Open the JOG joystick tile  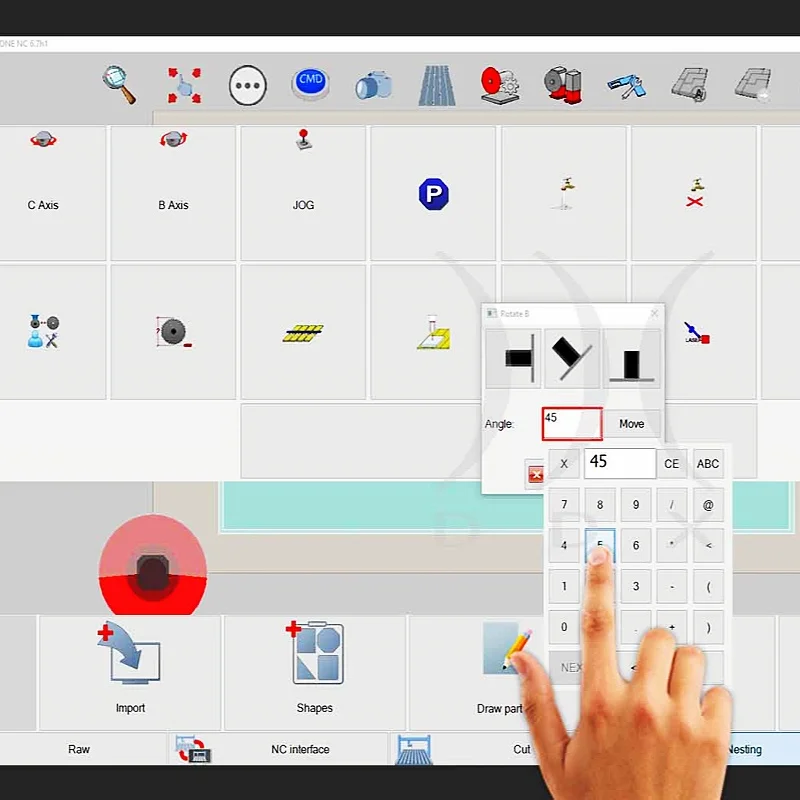coord(303,193)
